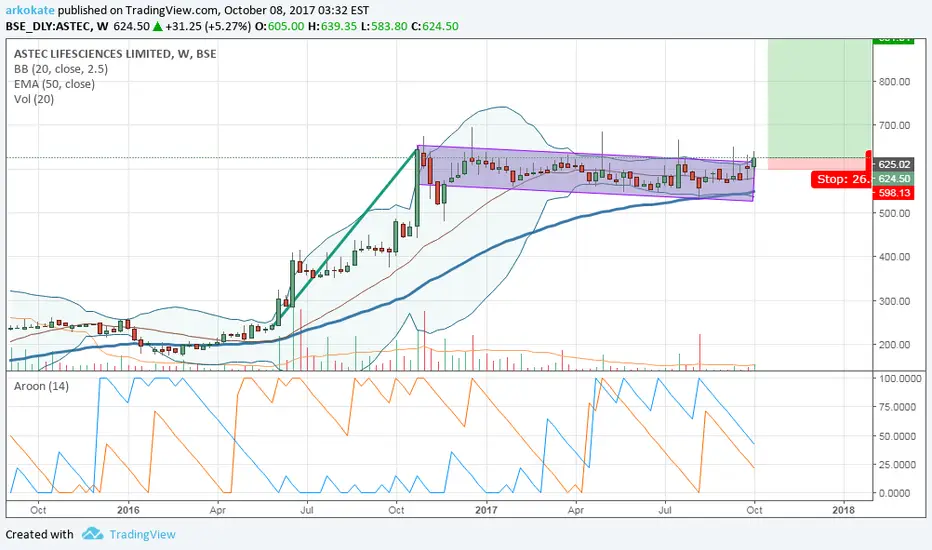The height and width of the screenshot is (550, 932).
Task: Click the 625.02 price tag
Action: point(895,165)
